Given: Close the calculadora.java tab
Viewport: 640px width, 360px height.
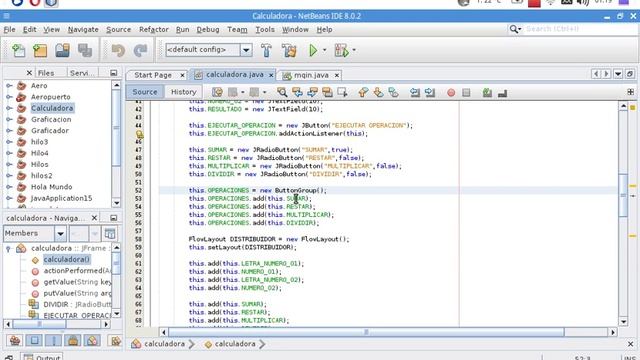Looking at the screenshot, I should point(271,75).
